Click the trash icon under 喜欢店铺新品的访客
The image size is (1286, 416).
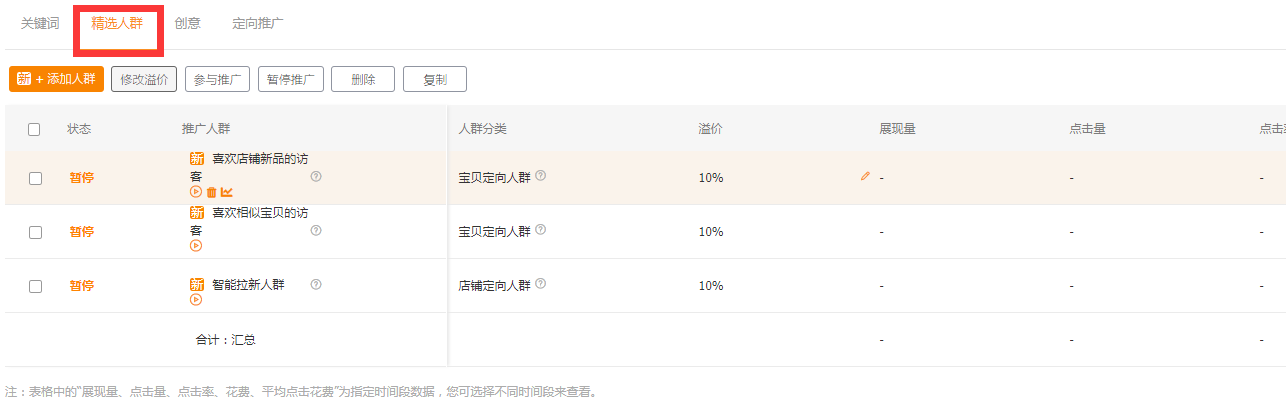pyautogui.click(x=211, y=192)
